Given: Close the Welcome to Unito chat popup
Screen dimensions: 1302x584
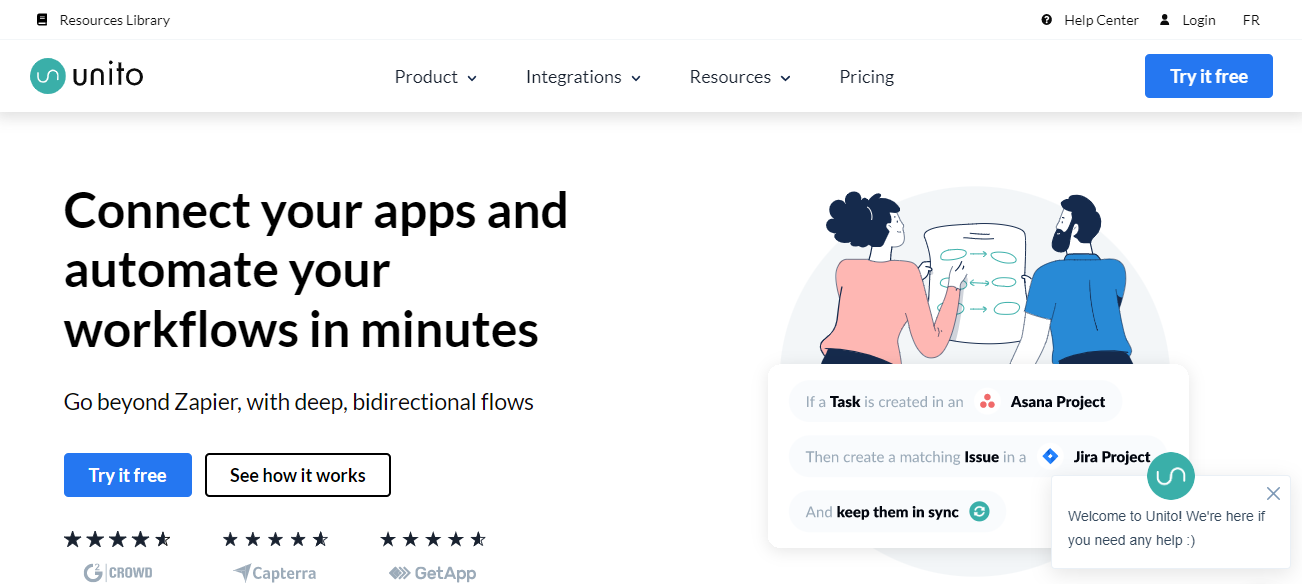Looking at the screenshot, I should (x=1273, y=493).
